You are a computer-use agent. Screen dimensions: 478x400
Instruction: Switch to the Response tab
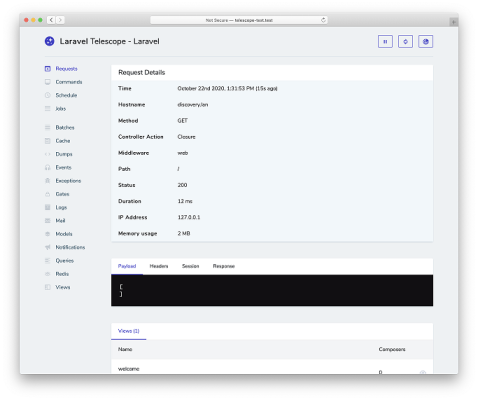[x=224, y=266]
